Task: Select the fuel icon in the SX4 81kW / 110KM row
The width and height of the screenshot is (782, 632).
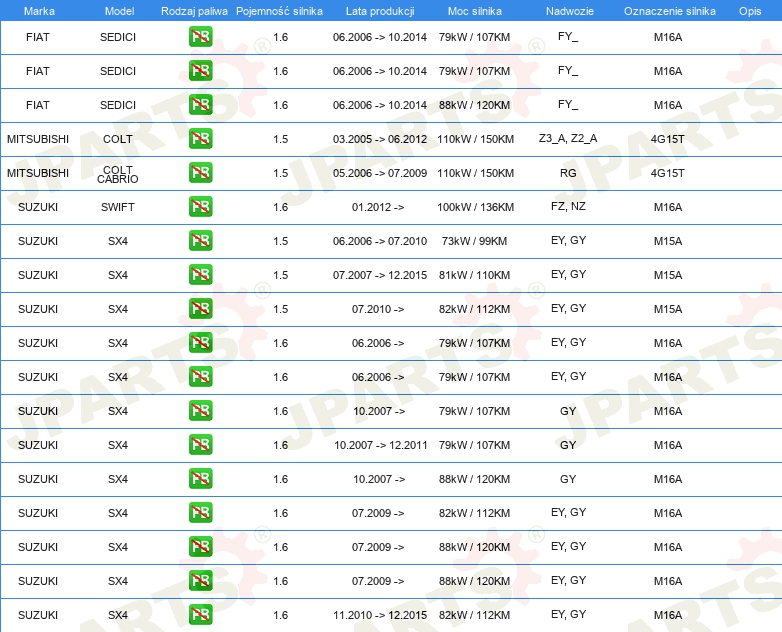Action: [x=200, y=274]
